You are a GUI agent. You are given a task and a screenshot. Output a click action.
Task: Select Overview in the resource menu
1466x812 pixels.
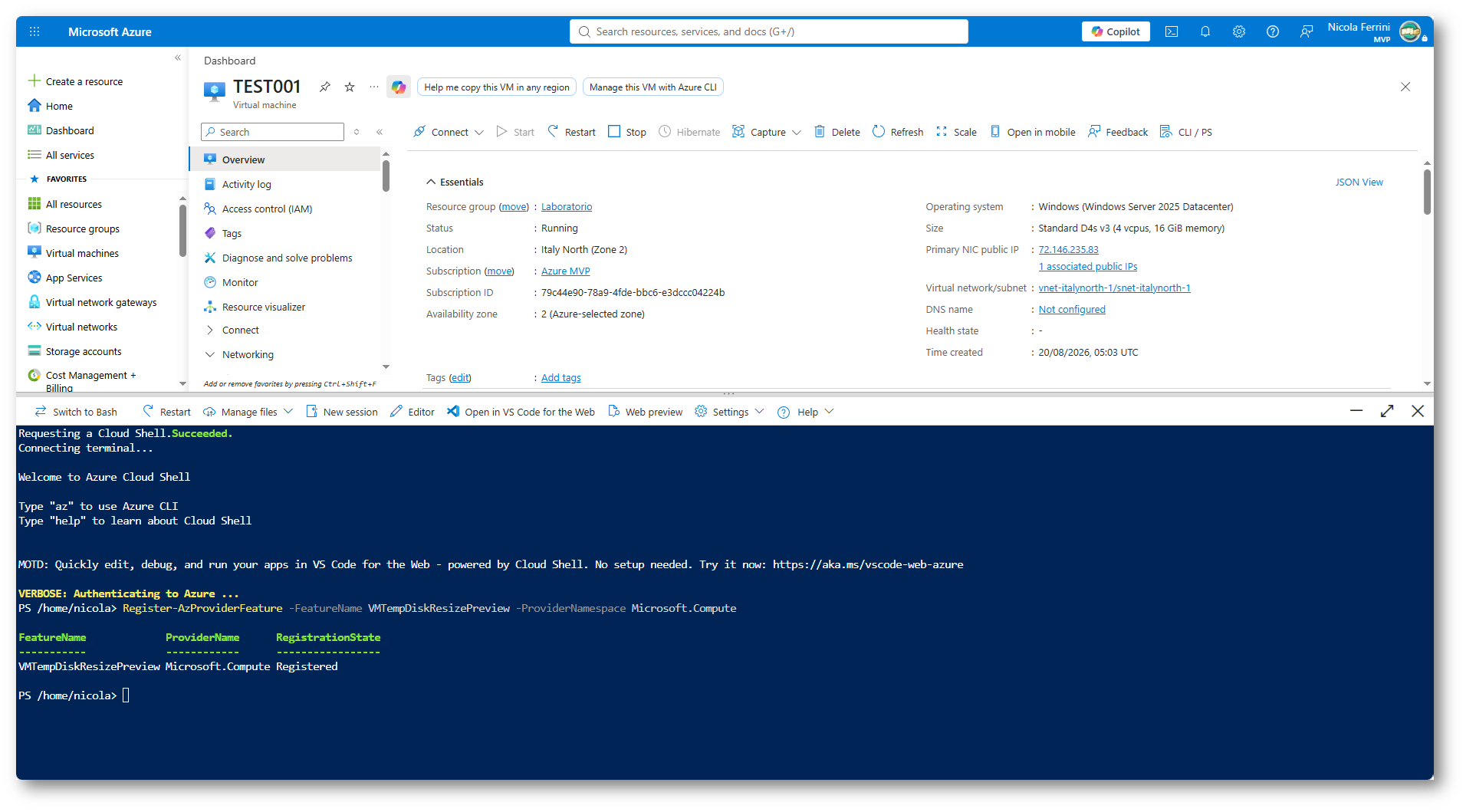click(285, 159)
